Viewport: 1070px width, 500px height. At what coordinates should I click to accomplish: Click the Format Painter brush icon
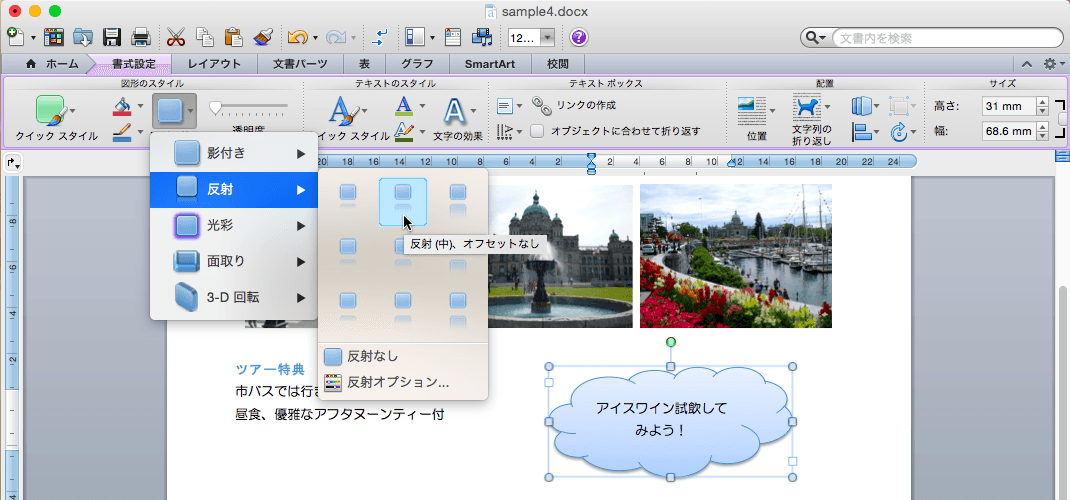click(263, 38)
